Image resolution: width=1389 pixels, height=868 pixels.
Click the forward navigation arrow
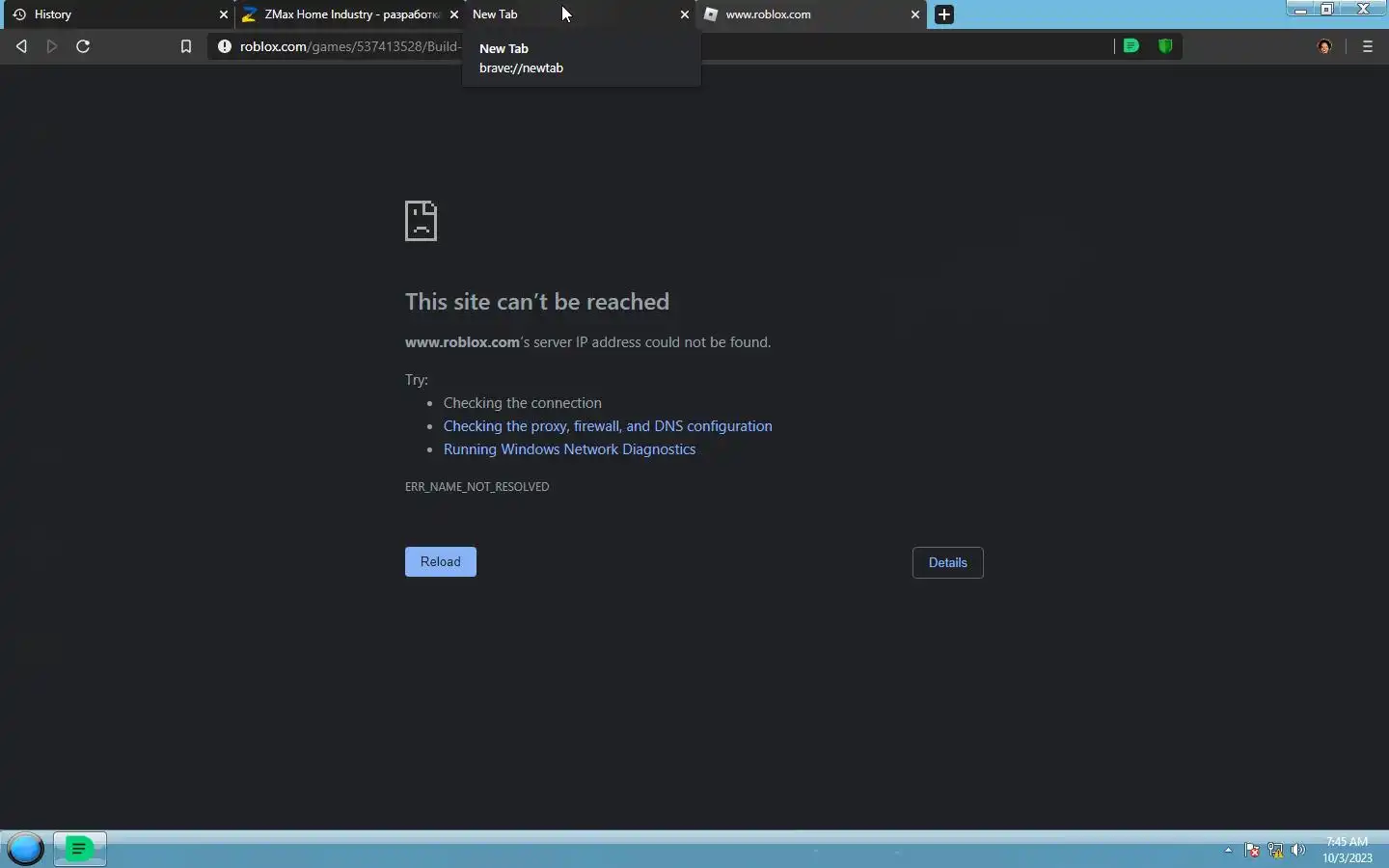(52, 46)
